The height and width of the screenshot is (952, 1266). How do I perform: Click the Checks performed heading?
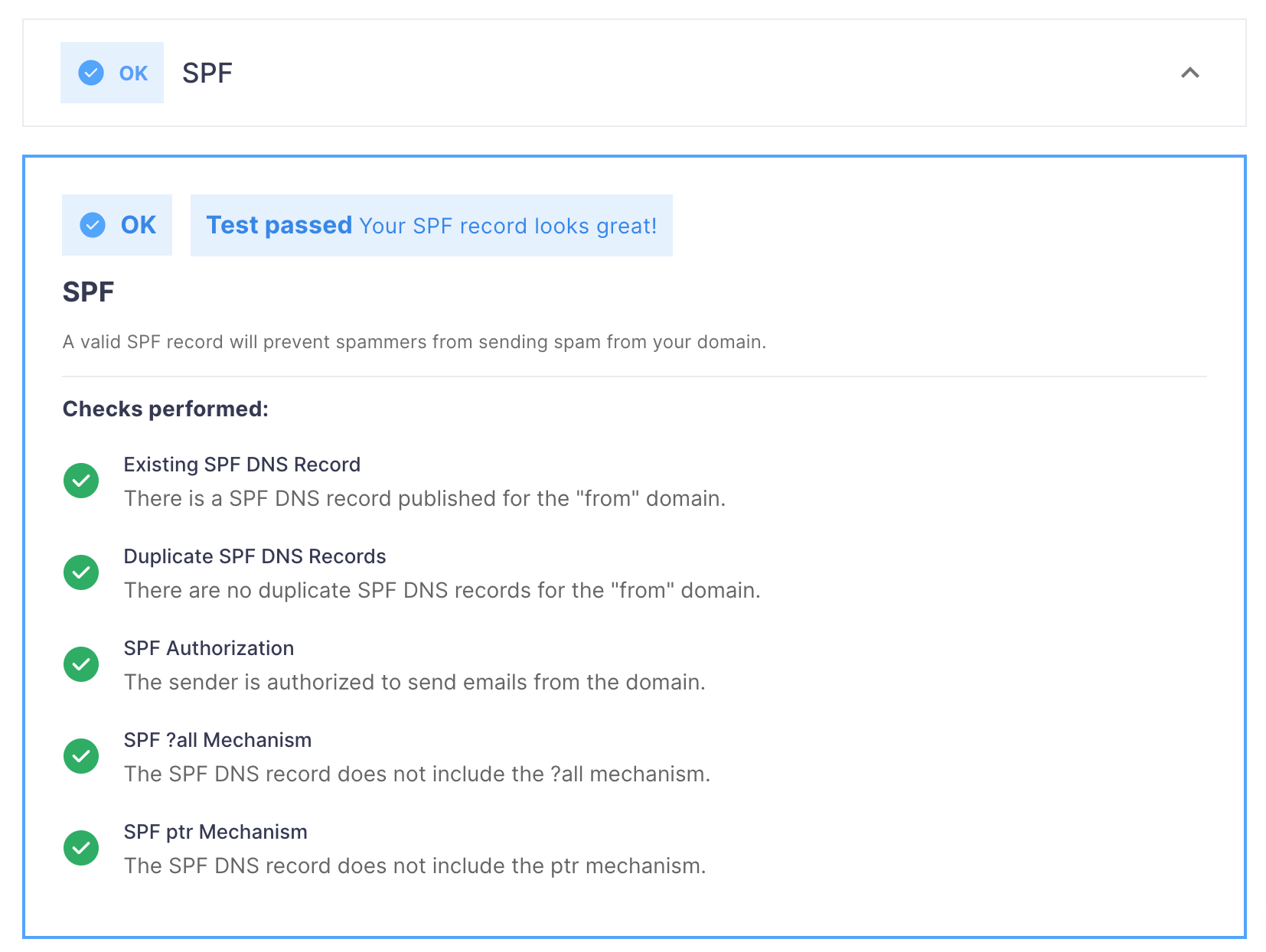(x=165, y=409)
